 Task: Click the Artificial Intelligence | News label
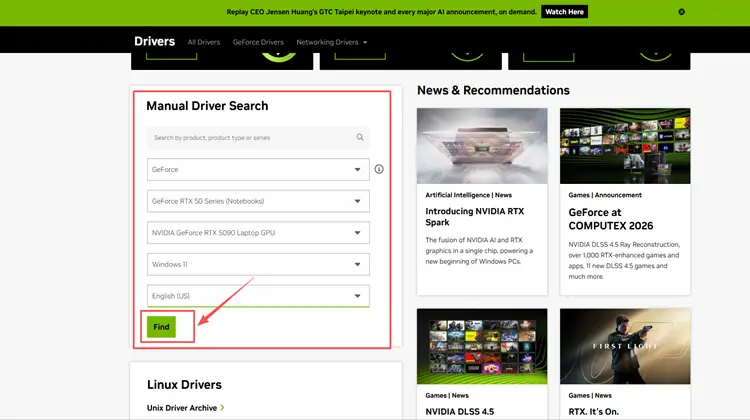click(468, 195)
